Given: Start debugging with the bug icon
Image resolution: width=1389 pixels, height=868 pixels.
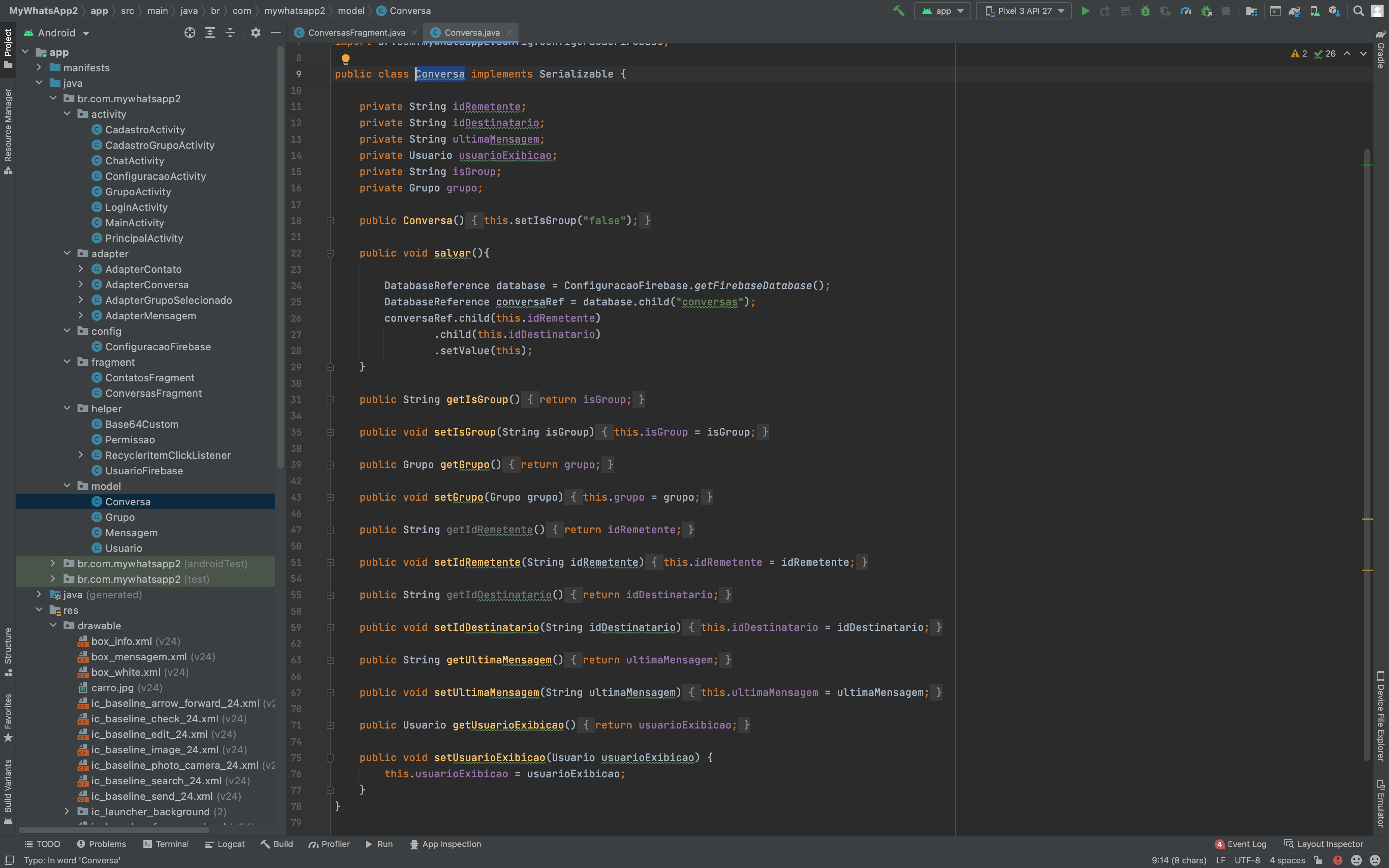Looking at the screenshot, I should (1146, 11).
